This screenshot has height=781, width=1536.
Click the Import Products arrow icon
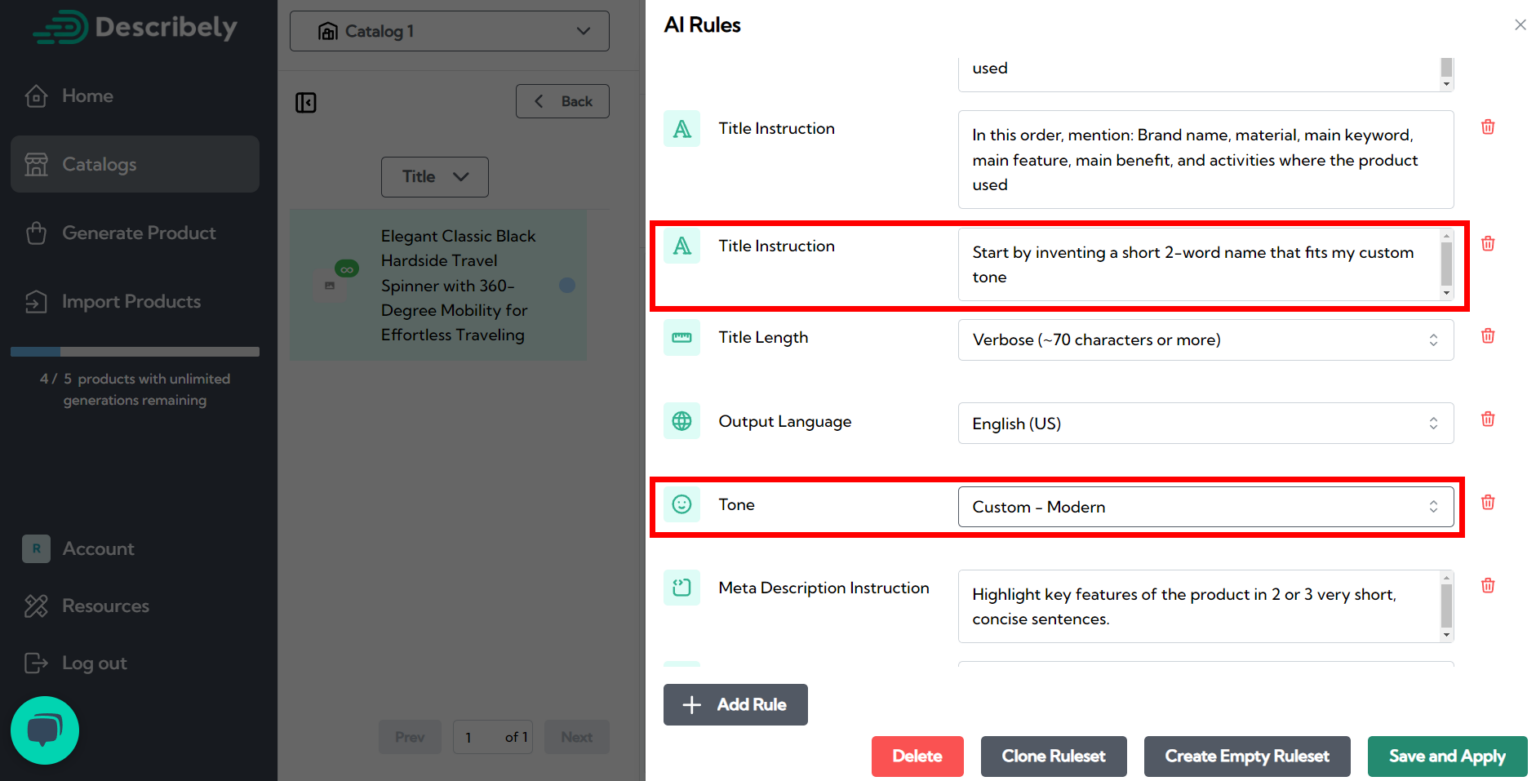[36, 301]
